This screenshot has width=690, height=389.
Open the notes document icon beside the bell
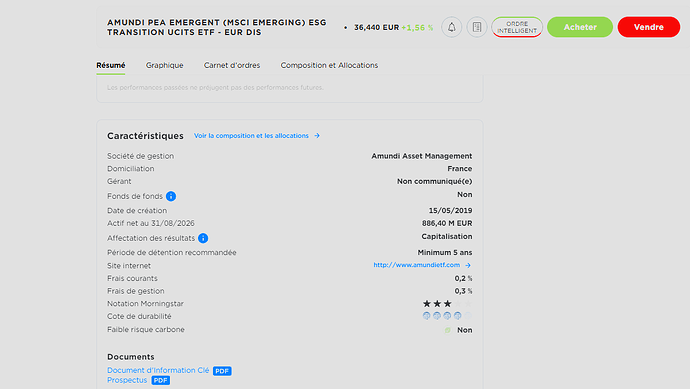(477, 27)
